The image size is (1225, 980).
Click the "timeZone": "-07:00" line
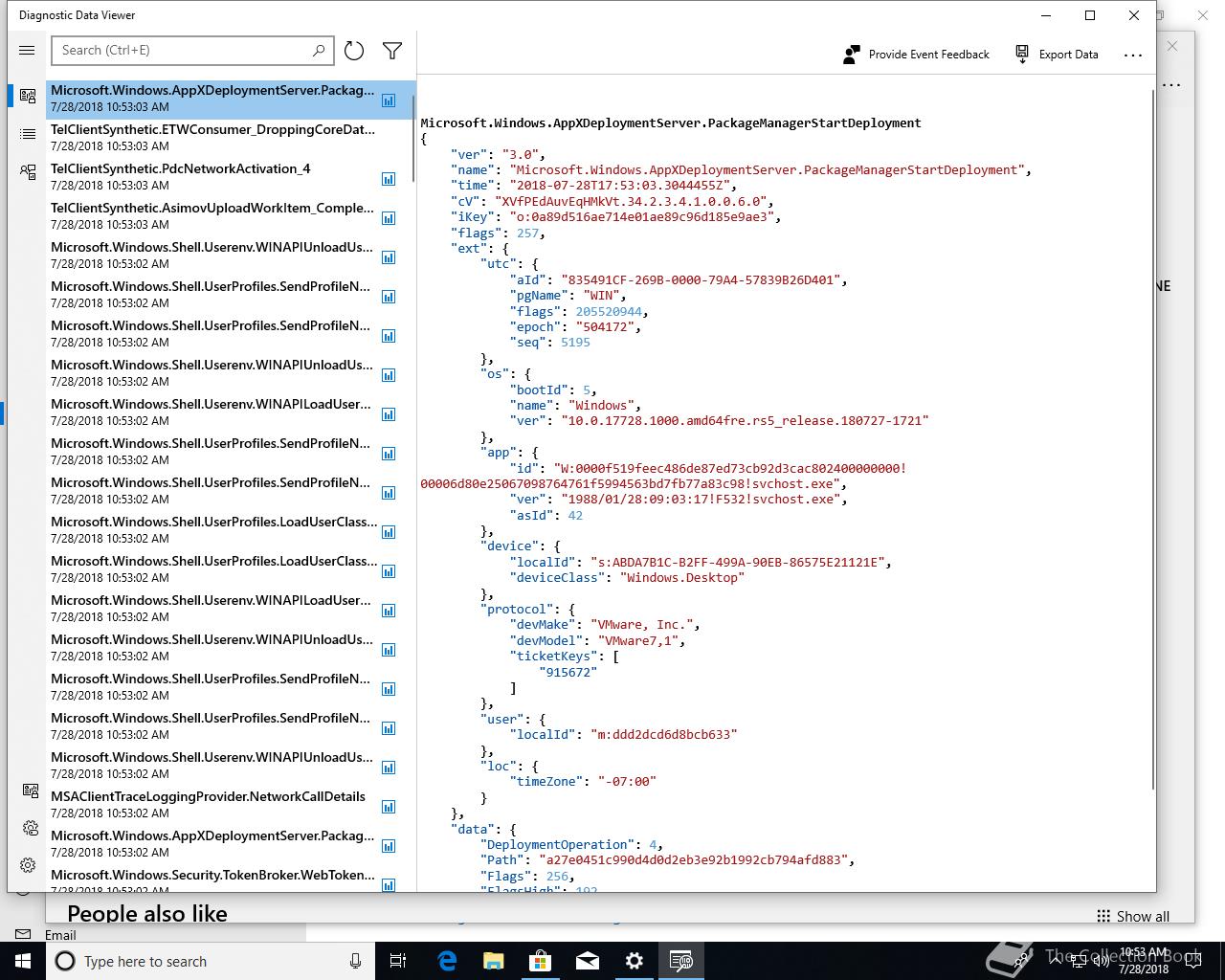point(583,781)
